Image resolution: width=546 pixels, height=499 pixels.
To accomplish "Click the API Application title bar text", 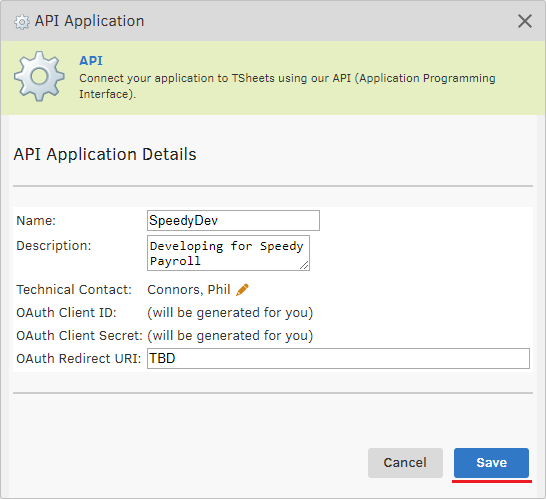I will [x=89, y=21].
